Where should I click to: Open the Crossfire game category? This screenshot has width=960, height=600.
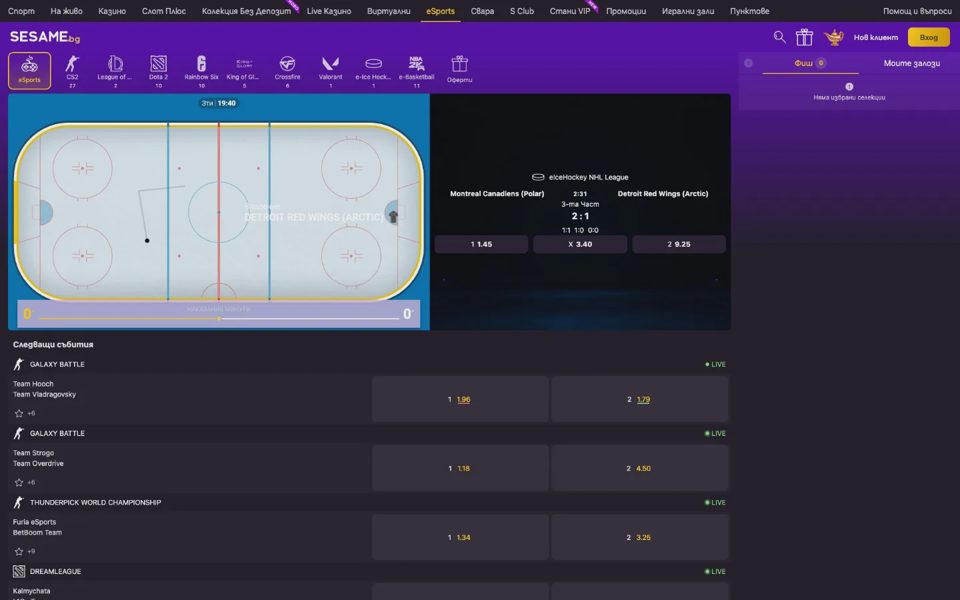coord(287,71)
